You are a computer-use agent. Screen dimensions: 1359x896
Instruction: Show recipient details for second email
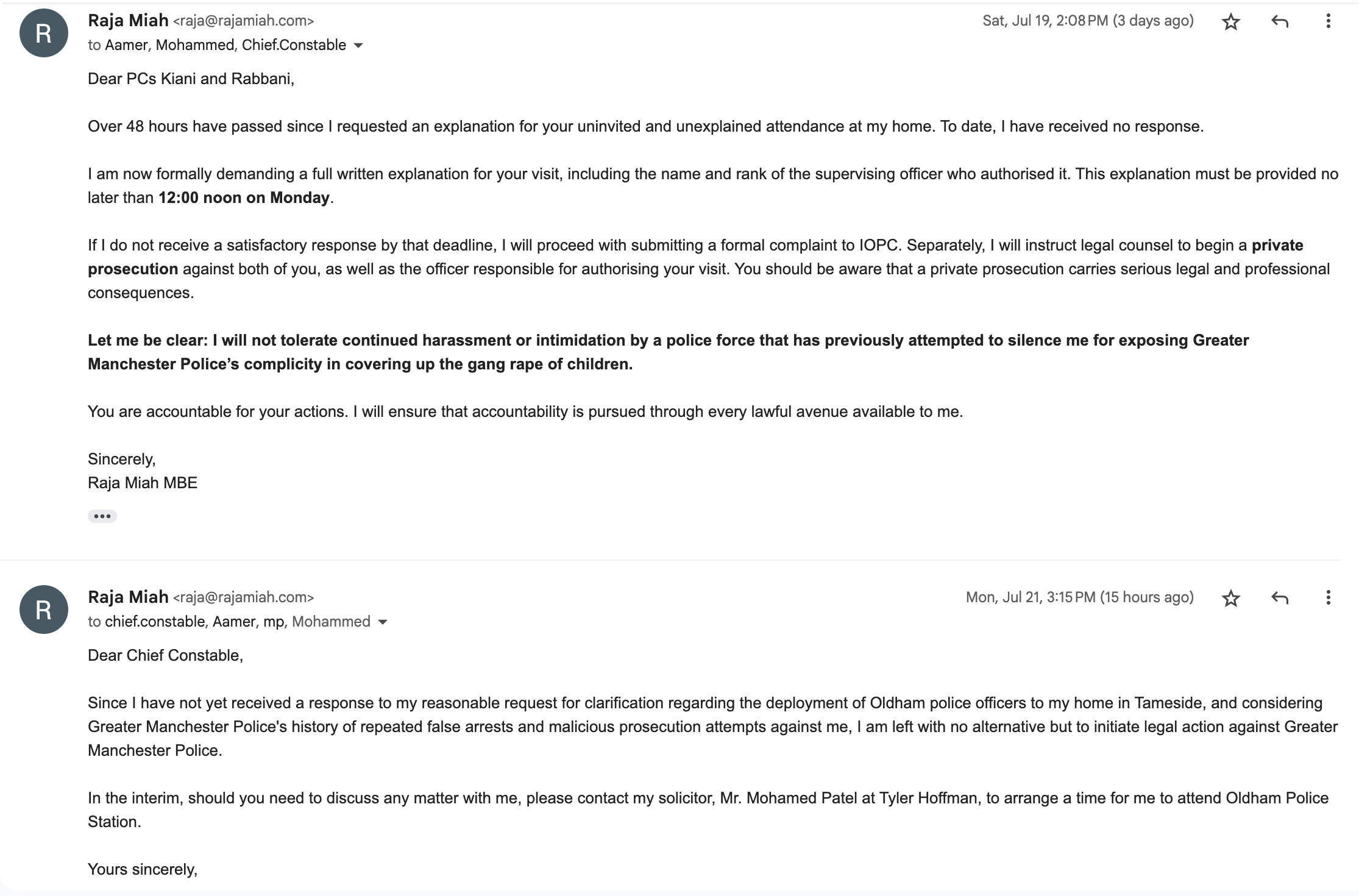tap(383, 622)
